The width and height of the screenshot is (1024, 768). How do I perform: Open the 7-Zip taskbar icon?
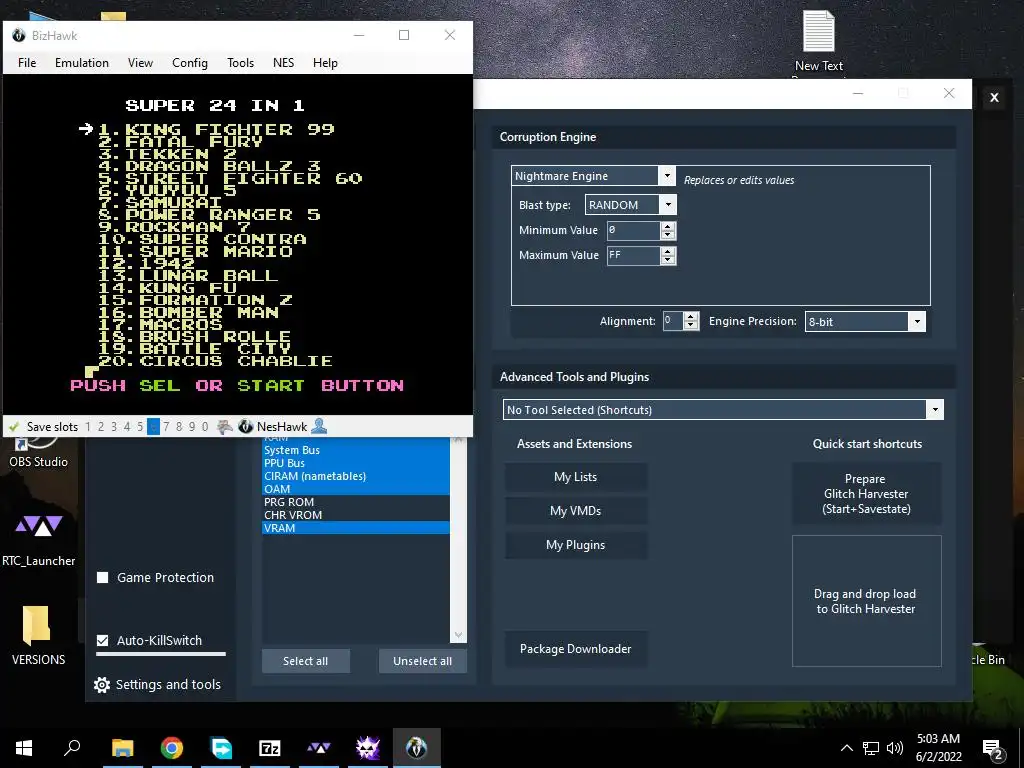[270, 748]
